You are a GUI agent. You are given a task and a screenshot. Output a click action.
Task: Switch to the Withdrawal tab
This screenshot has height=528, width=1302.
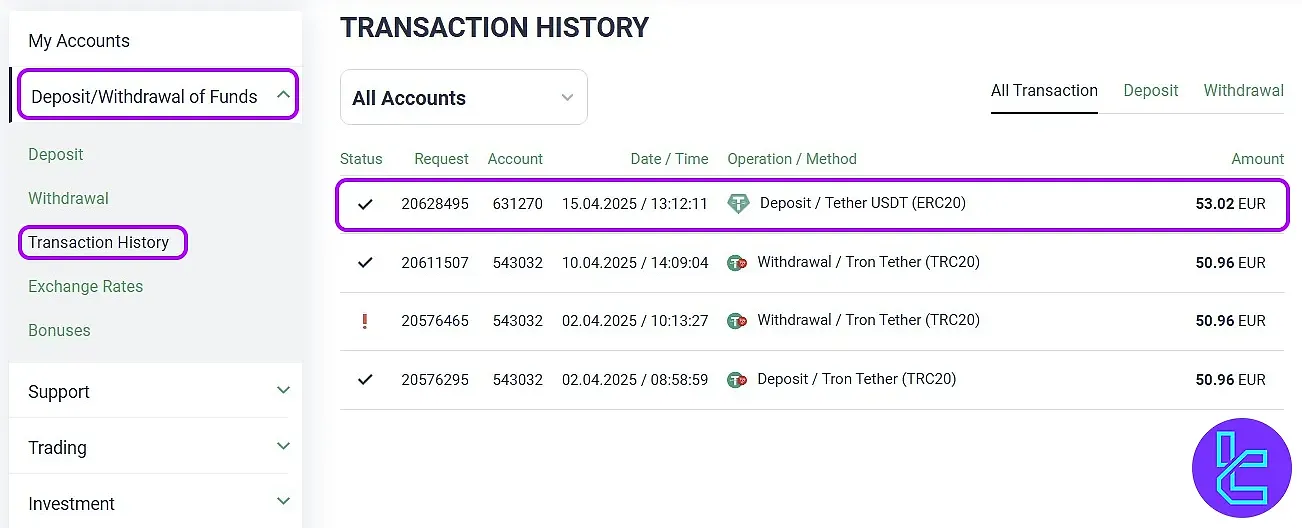click(x=1243, y=90)
